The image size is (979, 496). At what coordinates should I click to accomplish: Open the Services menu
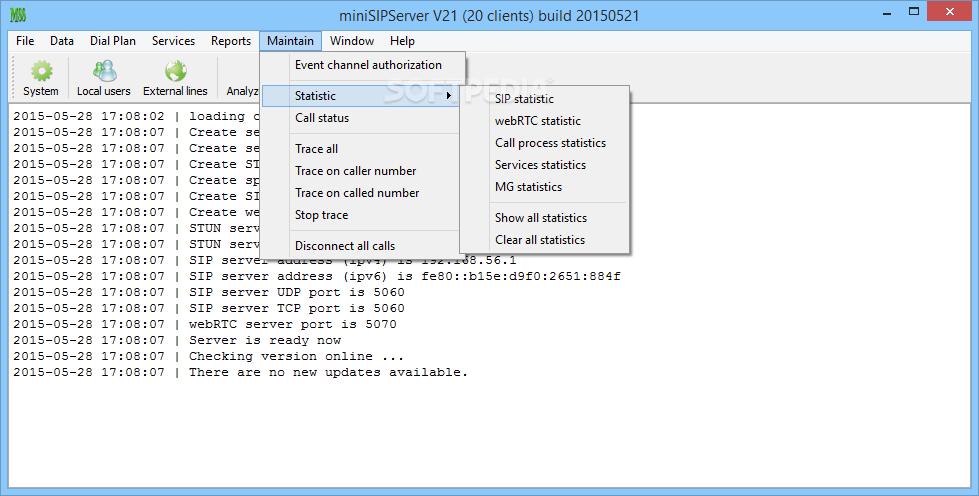tap(173, 41)
